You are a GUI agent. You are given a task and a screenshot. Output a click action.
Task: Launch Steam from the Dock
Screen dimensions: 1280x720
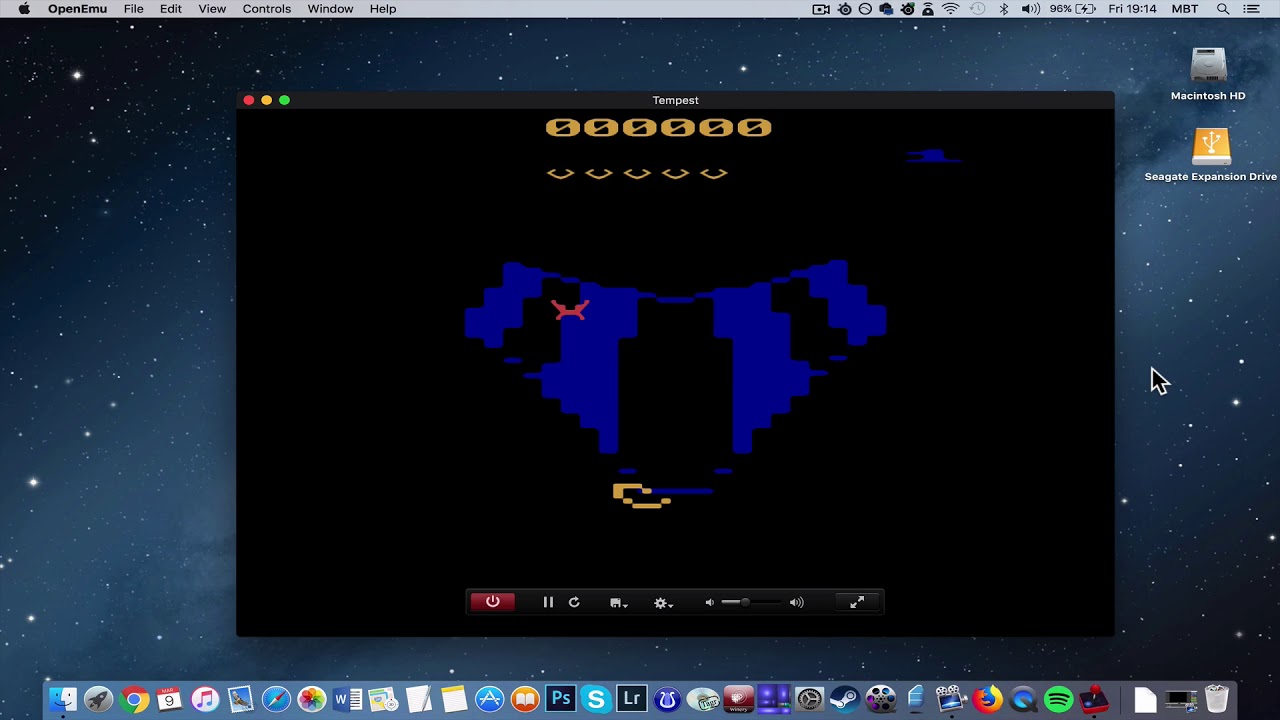pos(845,699)
